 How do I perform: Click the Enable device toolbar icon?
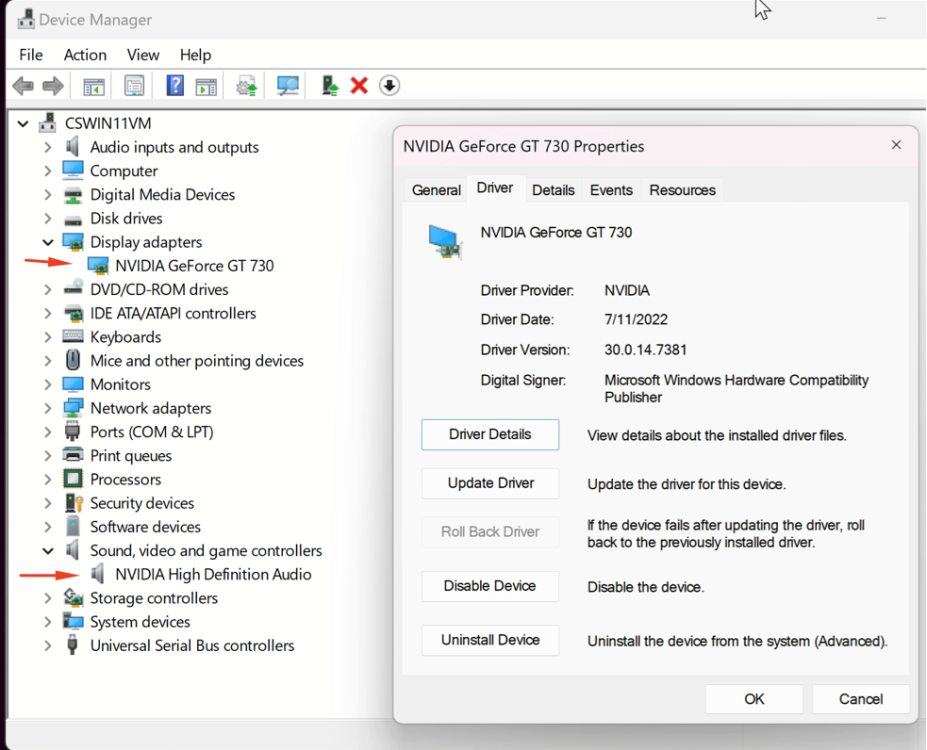[x=330, y=86]
